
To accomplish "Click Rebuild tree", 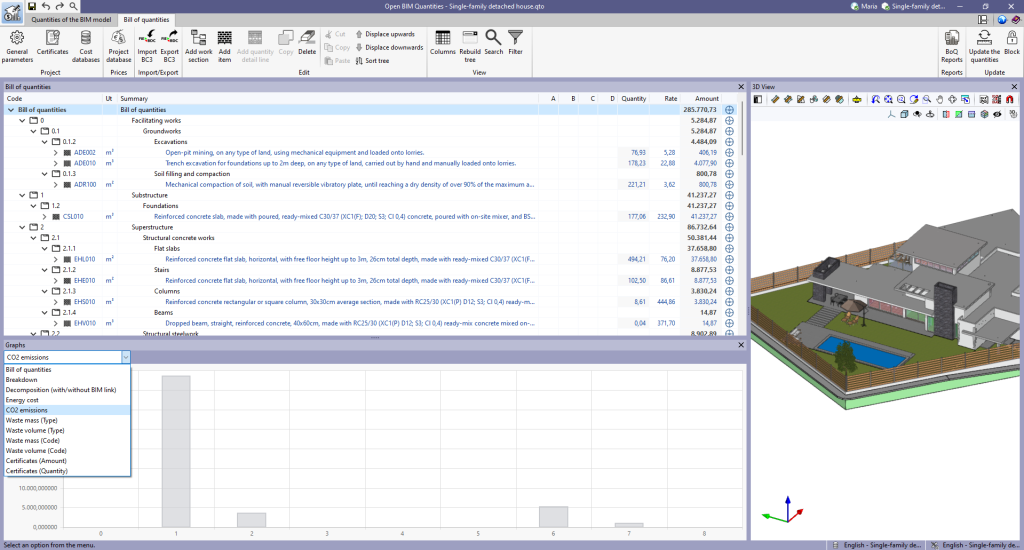I will coord(470,46).
